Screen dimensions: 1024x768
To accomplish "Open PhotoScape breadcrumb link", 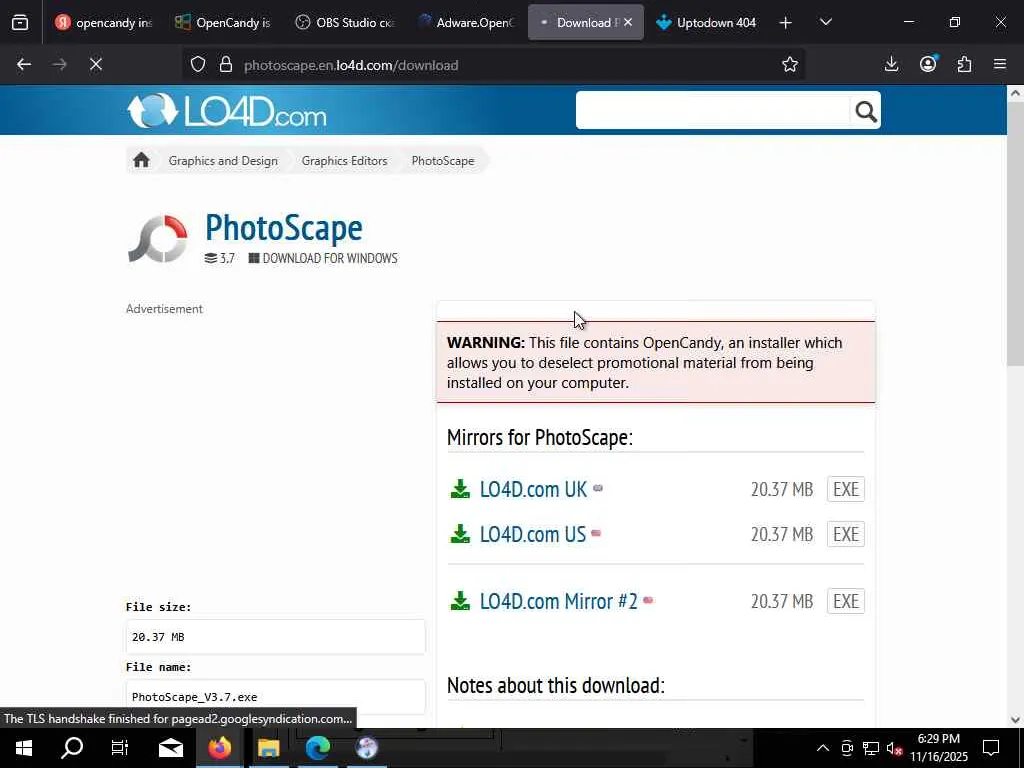I will pos(443,161).
